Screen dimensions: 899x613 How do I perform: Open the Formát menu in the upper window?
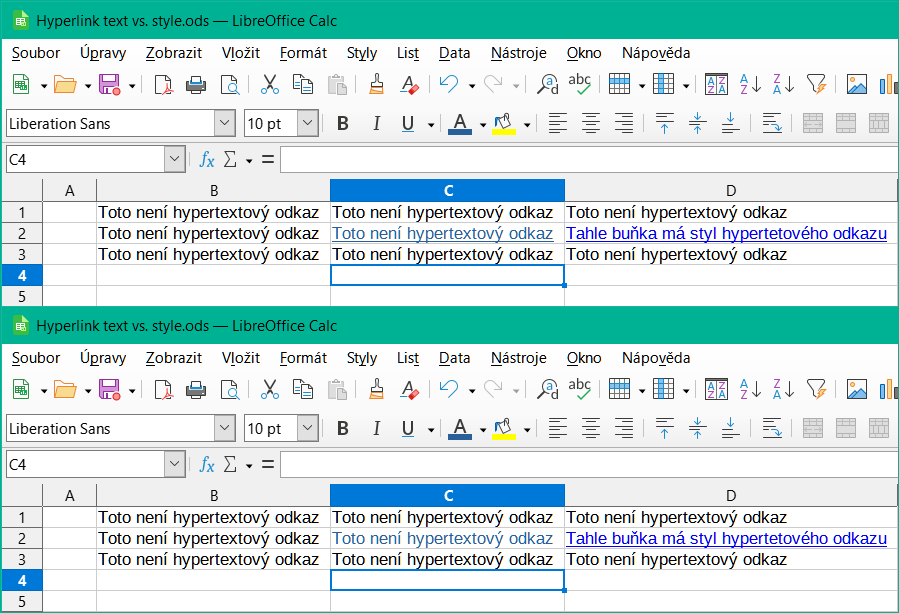[303, 53]
